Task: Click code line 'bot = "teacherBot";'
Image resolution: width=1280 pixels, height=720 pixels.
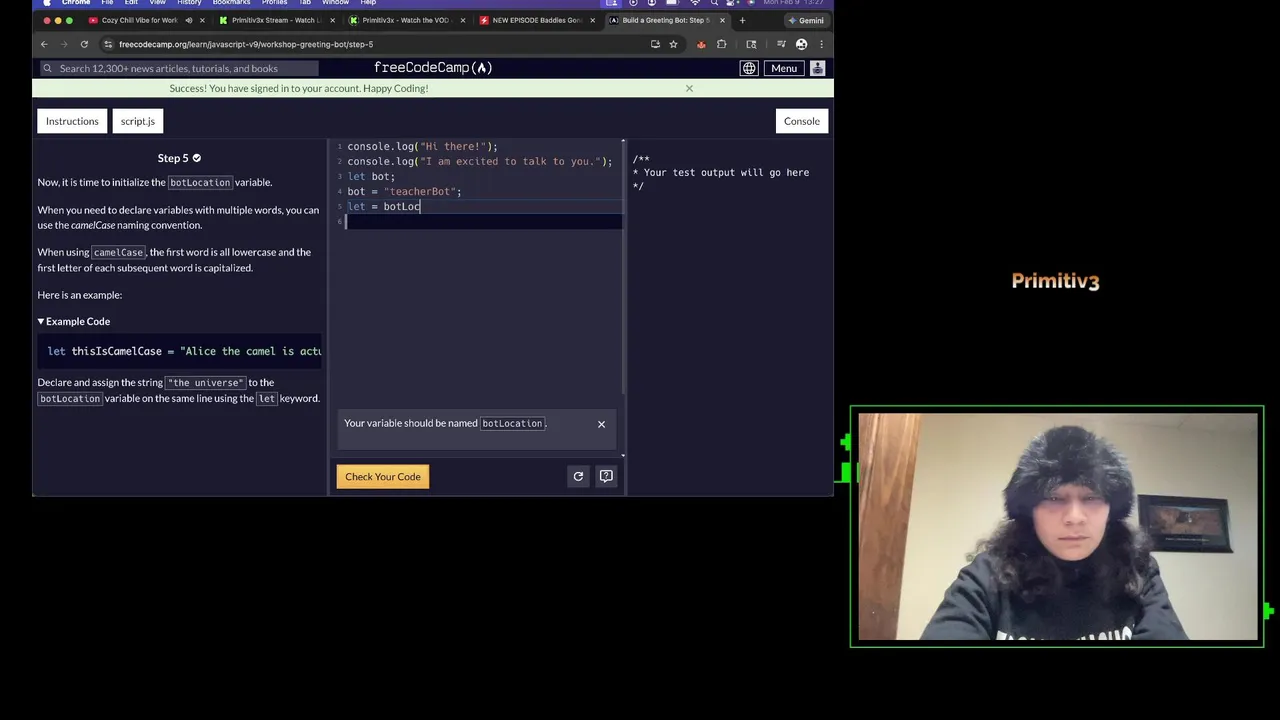Action: click(x=404, y=191)
